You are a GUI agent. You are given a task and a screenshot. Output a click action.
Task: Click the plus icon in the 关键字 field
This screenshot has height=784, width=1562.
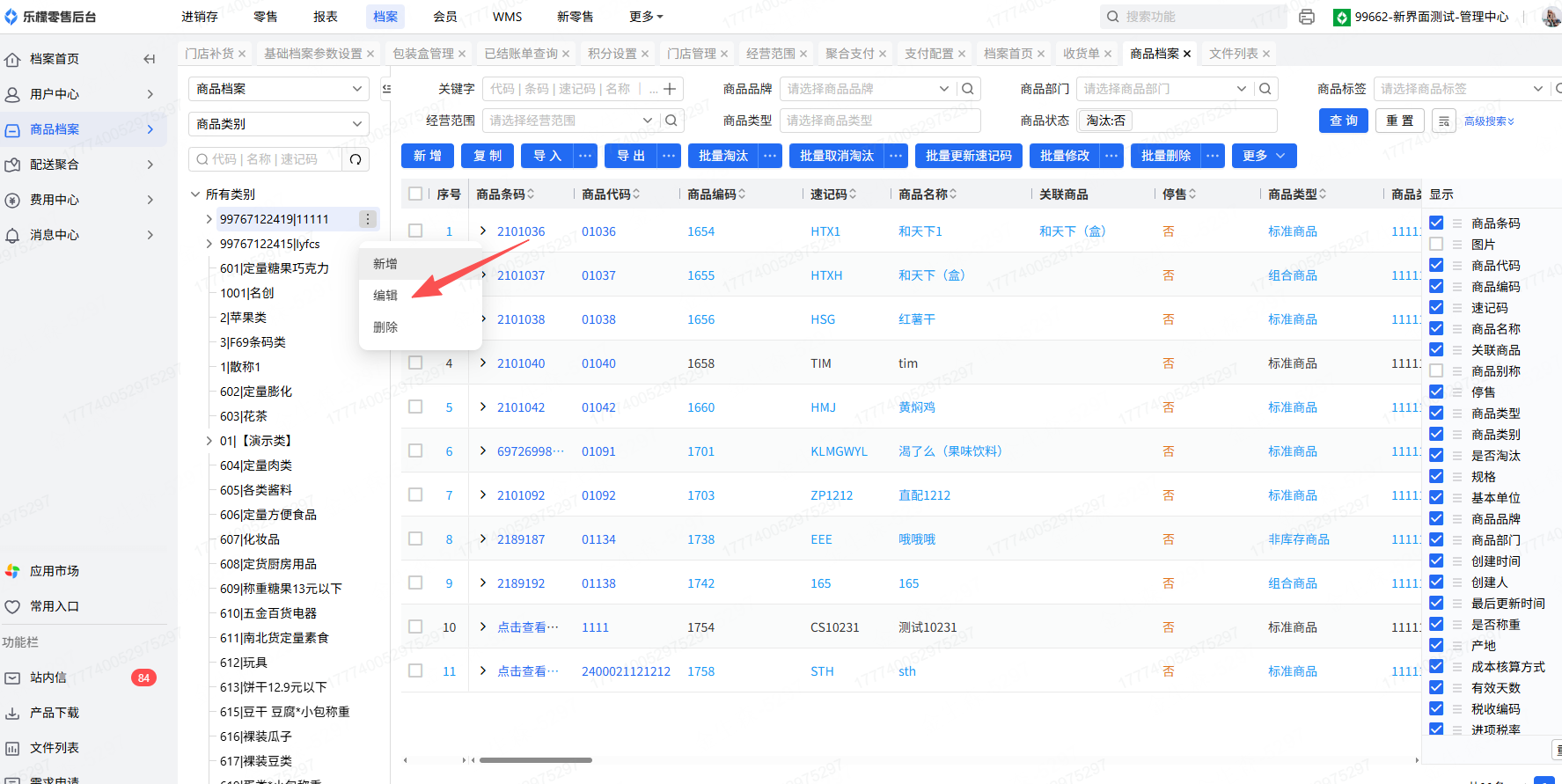click(670, 89)
